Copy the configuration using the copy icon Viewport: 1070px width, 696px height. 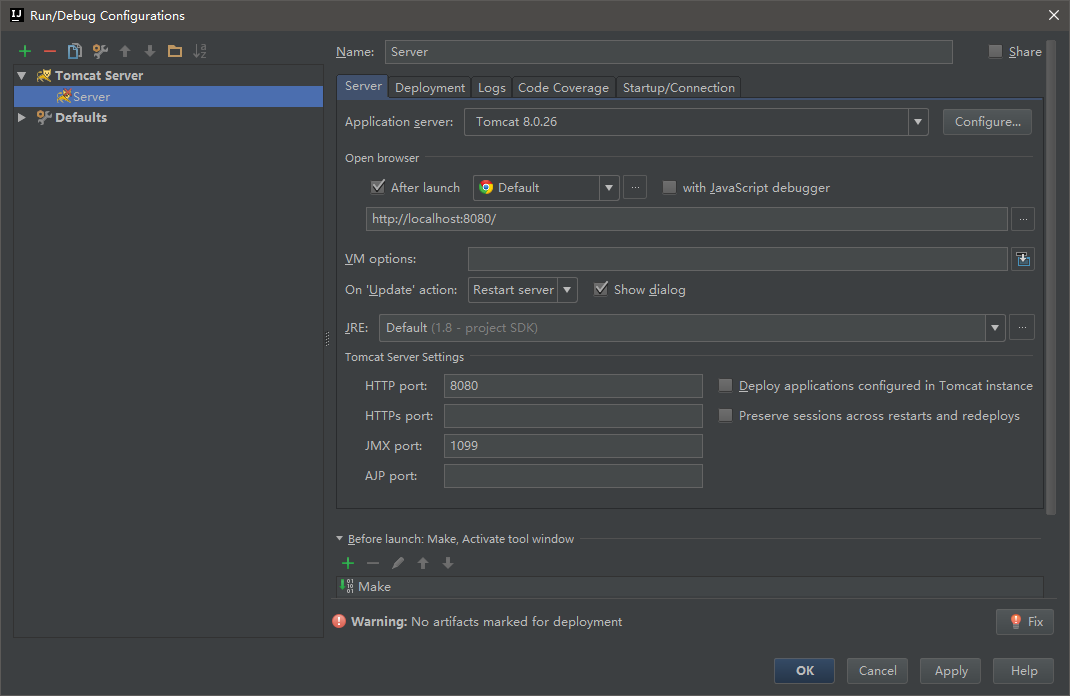point(75,51)
